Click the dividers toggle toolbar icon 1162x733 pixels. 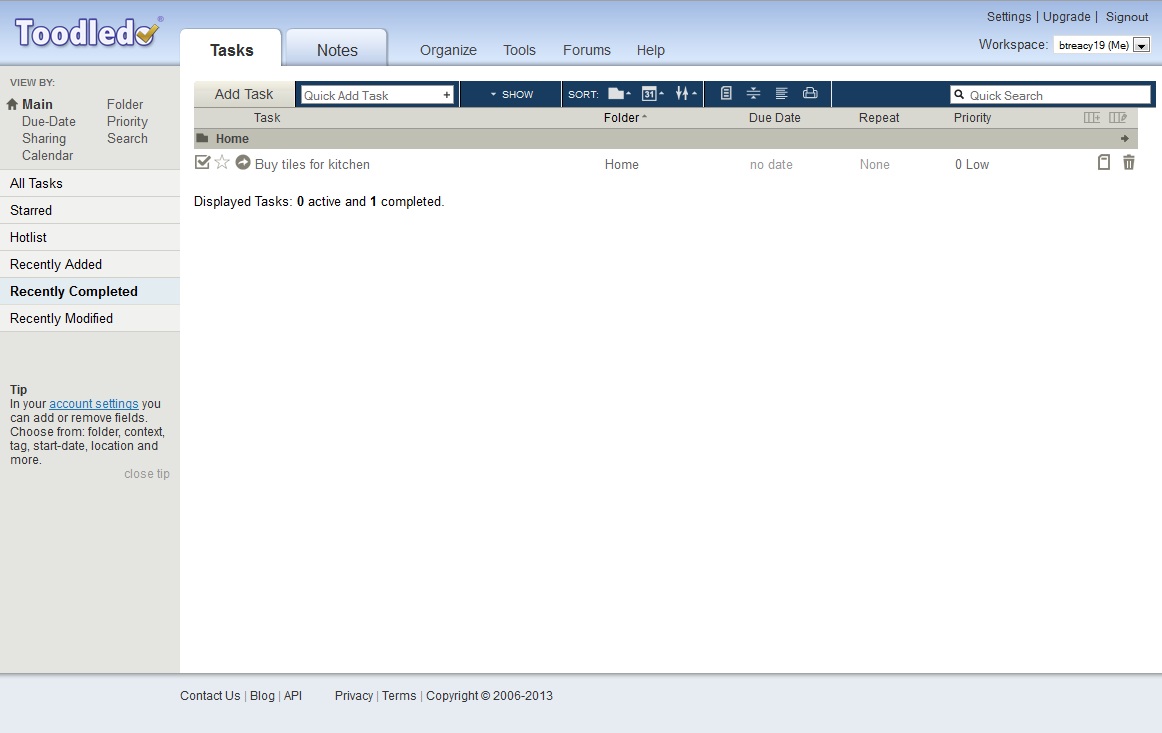pyautogui.click(x=754, y=93)
